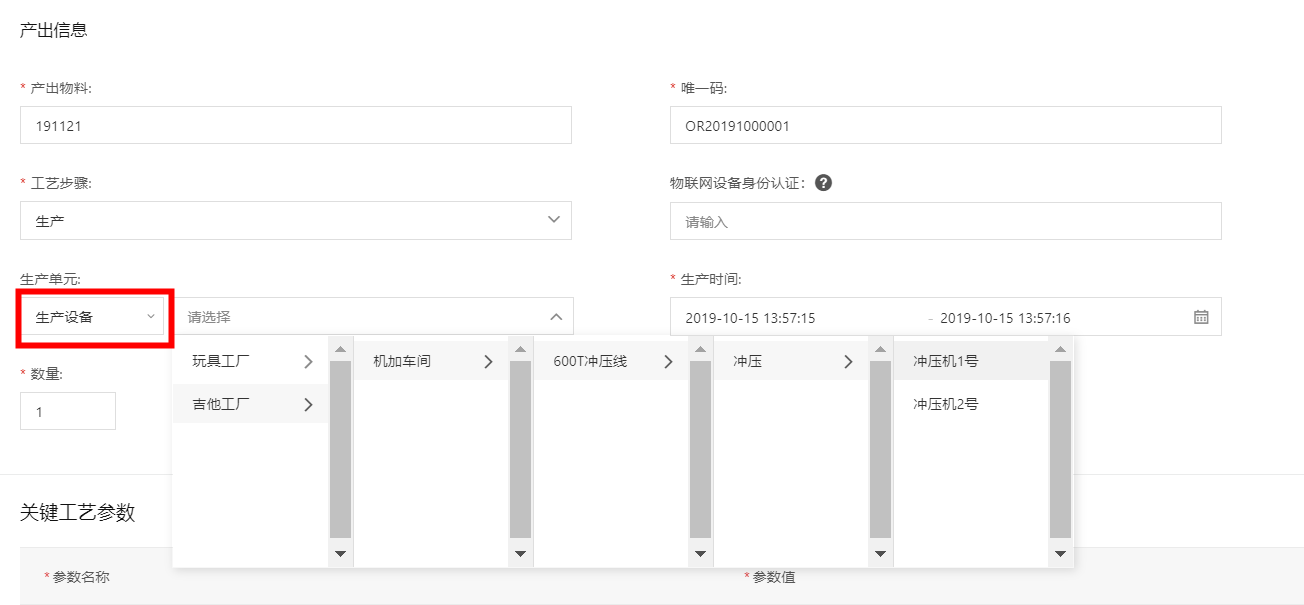The height and width of the screenshot is (605, 1304).
Task: Click the help icon beside 物联网设备身份认证
Action: pyautogui.click(x=824, y=183)
